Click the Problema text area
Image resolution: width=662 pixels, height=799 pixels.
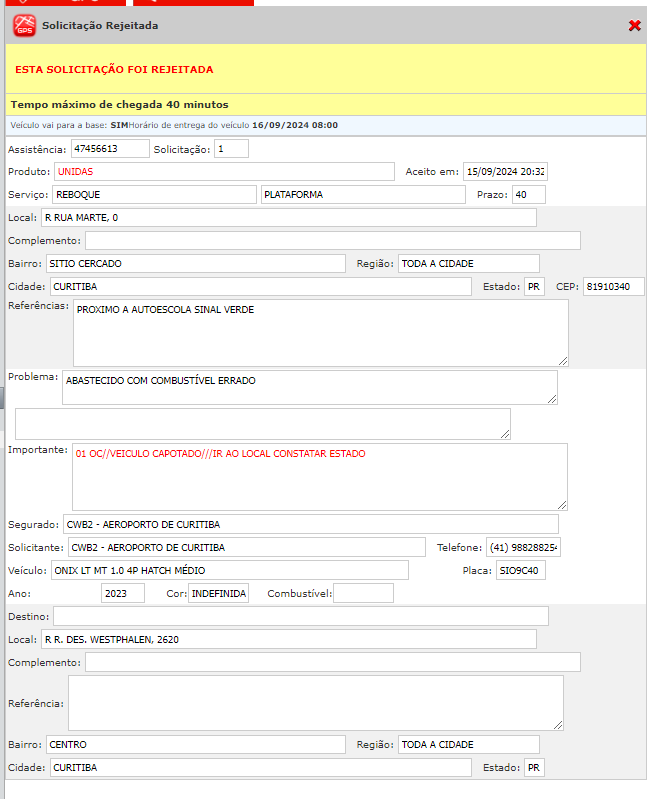coord(310,388)
